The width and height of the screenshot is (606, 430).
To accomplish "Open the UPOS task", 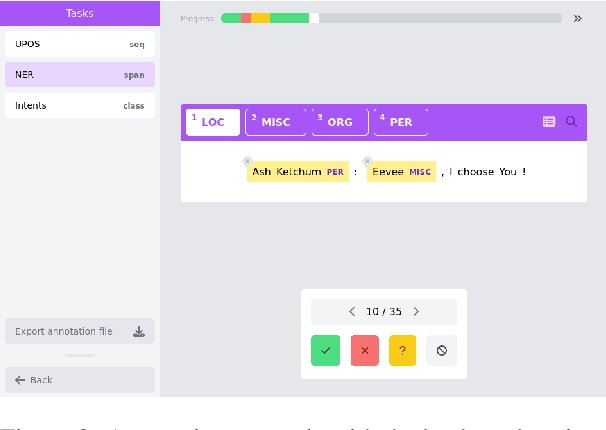I will 80,44.
